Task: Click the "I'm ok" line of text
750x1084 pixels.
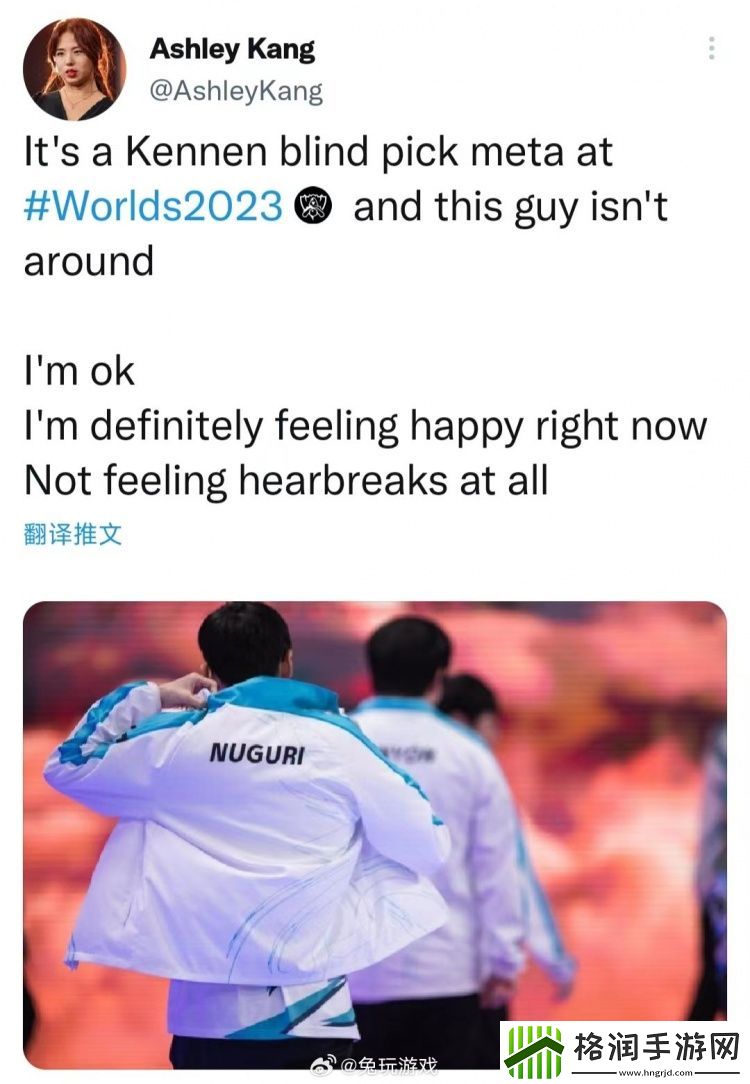Action: click(79, 371)
